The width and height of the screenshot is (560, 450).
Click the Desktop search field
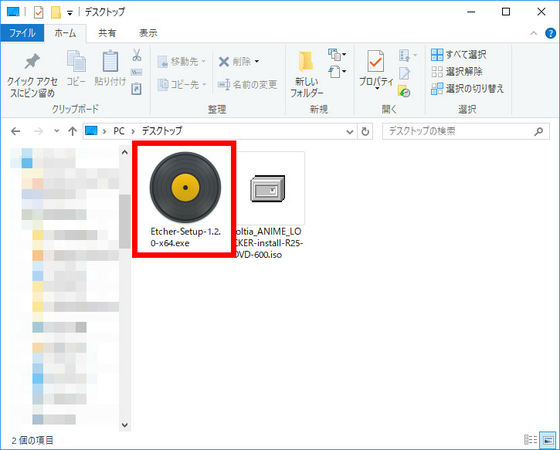(466, 131)
